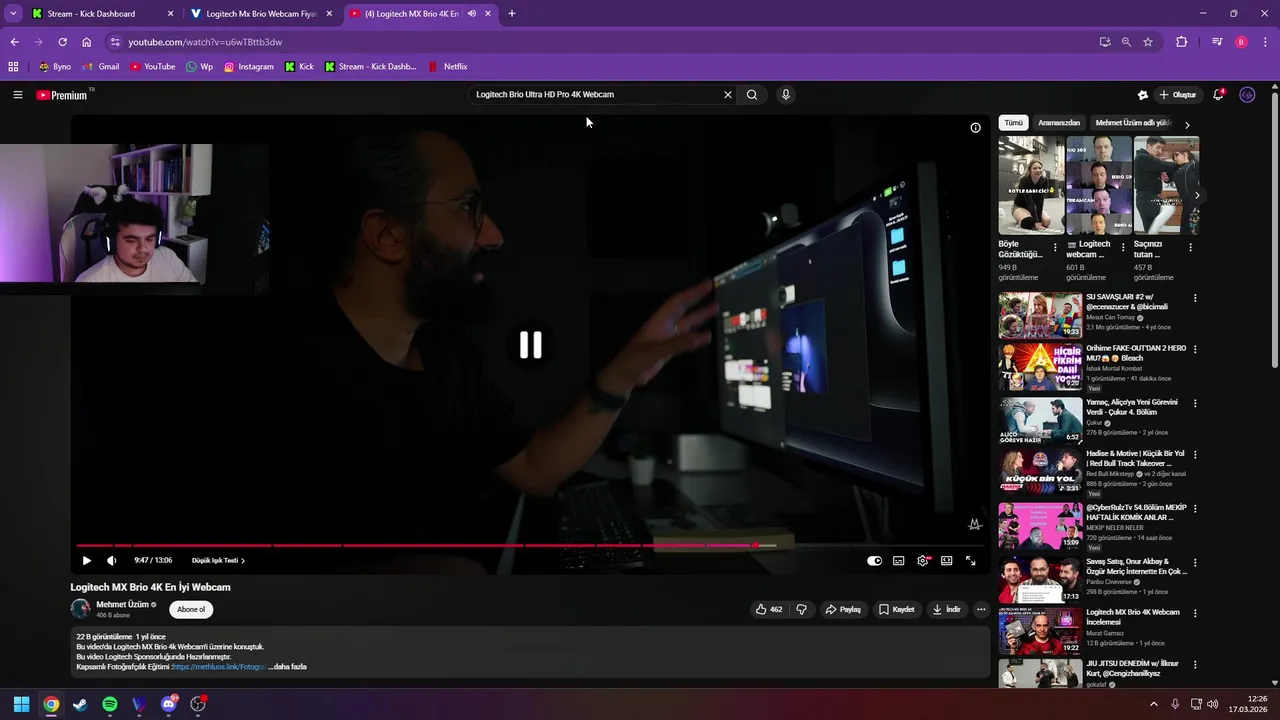Show next Shorts with carousel arrow
The height and width of the screenshot is (720, 1280).
(1197, 196)
